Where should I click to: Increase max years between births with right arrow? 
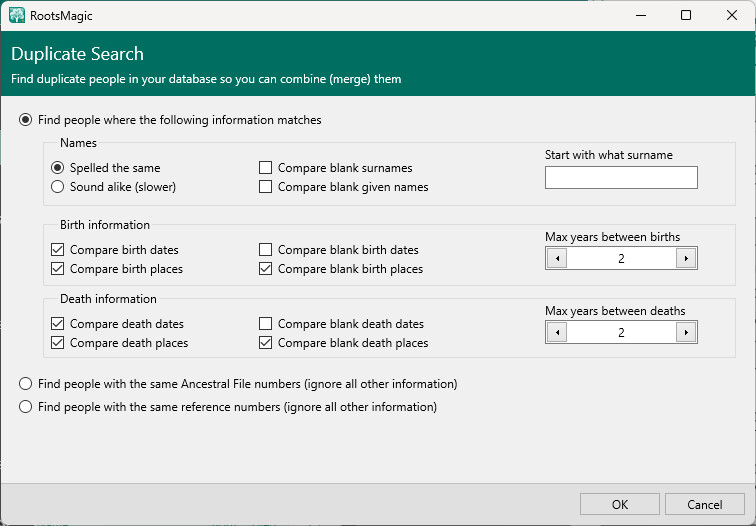pos(685,258)
